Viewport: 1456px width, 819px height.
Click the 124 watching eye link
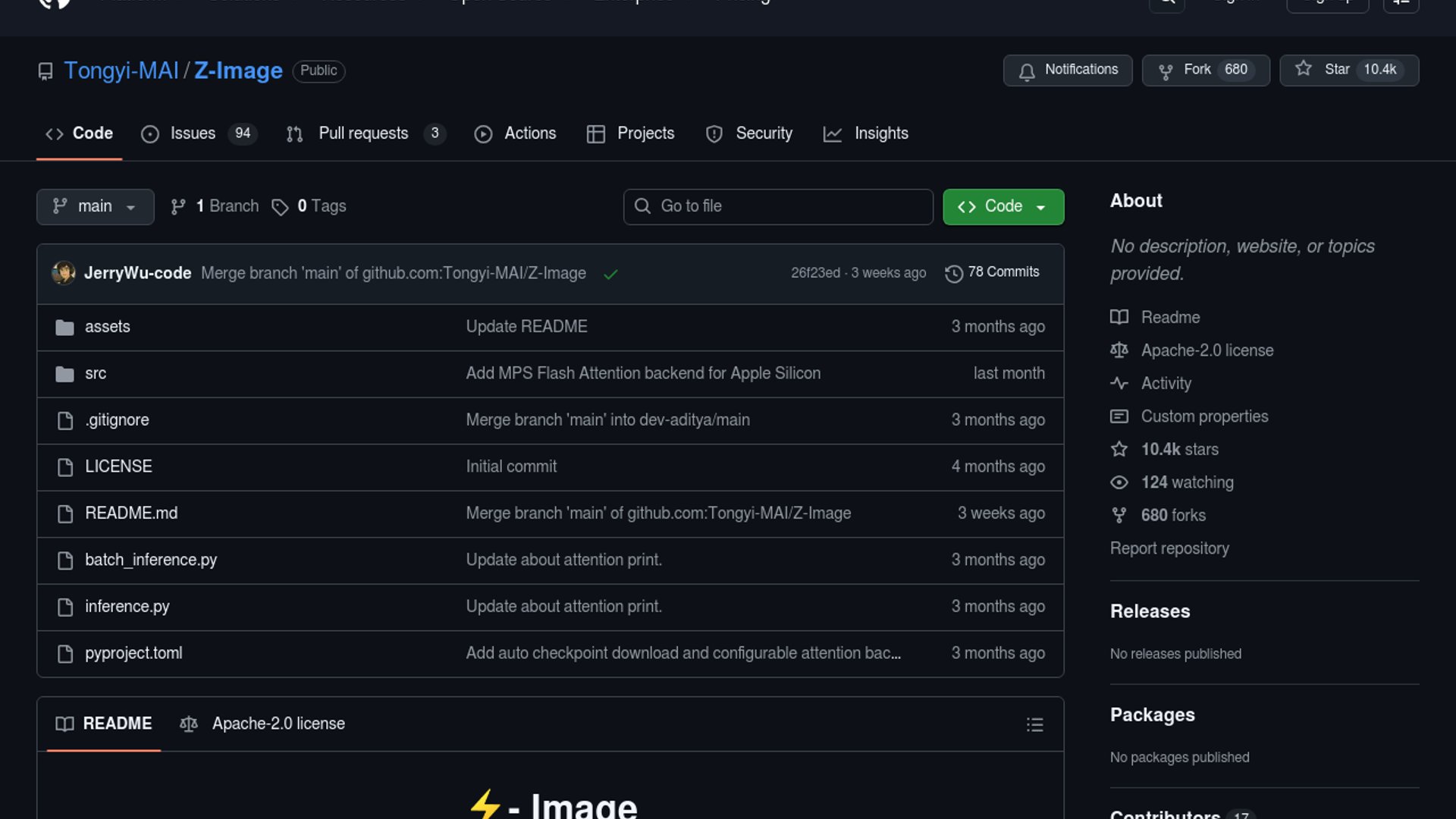coord(1186,482)
